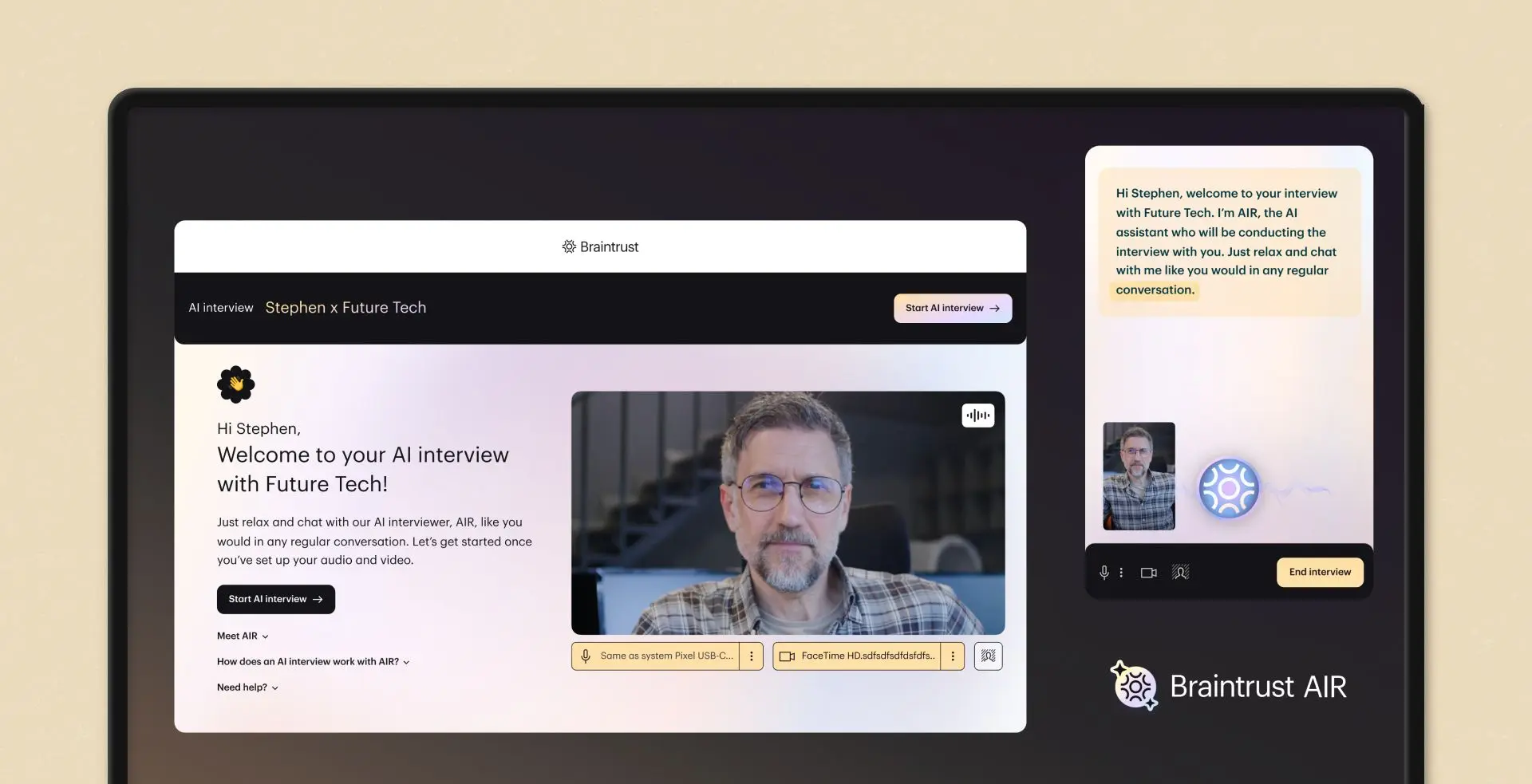This screenshot has height=784, width=1532.
Task: Mute the microphone in the interview controls
Action: coord(1104,572)
